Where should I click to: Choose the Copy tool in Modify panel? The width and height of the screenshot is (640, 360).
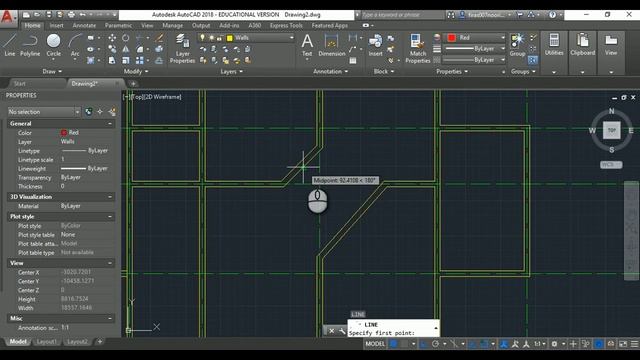click(x=112, y=49)
